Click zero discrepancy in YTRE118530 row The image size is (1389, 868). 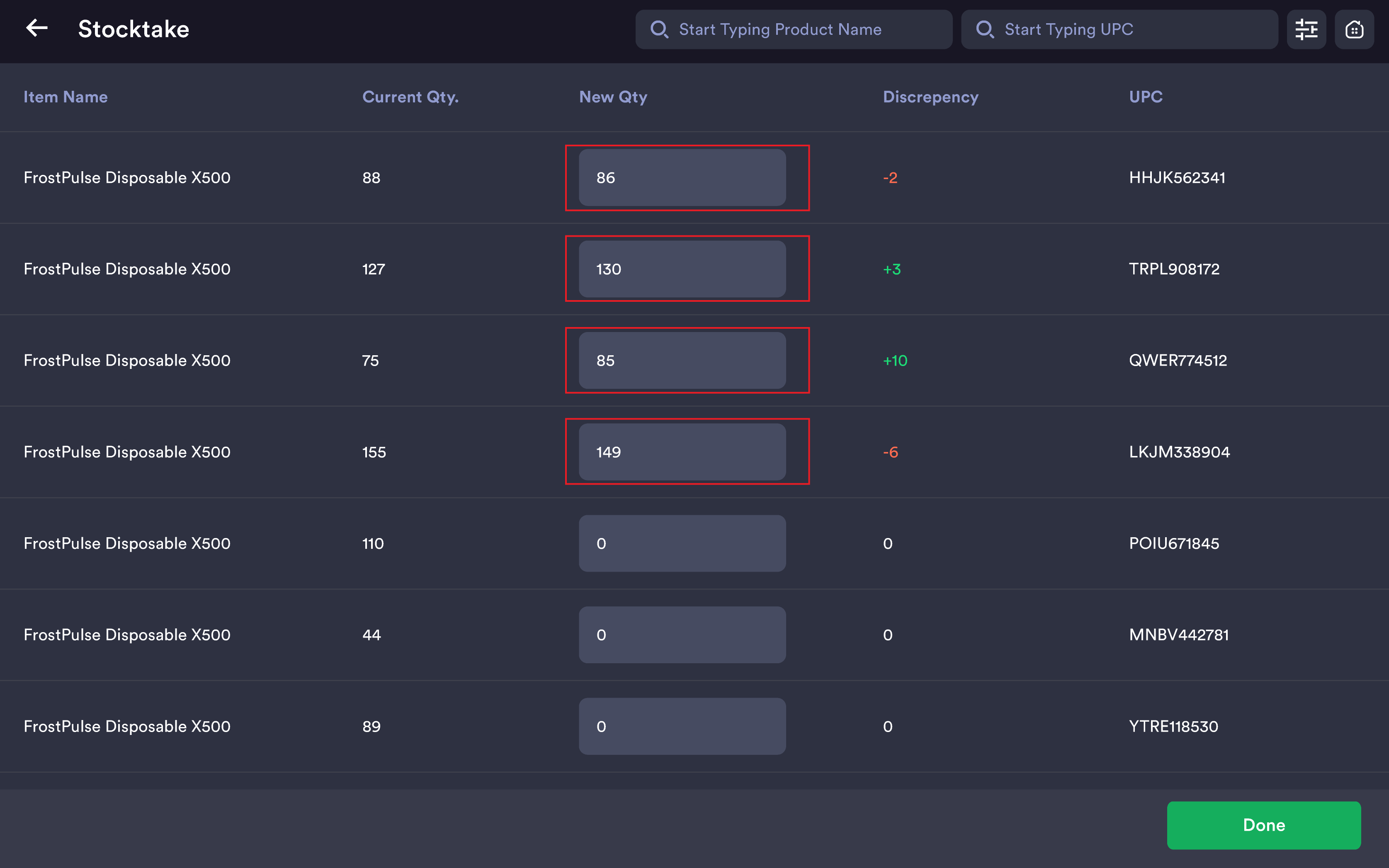pyautogui.click(x=888, y=726)
